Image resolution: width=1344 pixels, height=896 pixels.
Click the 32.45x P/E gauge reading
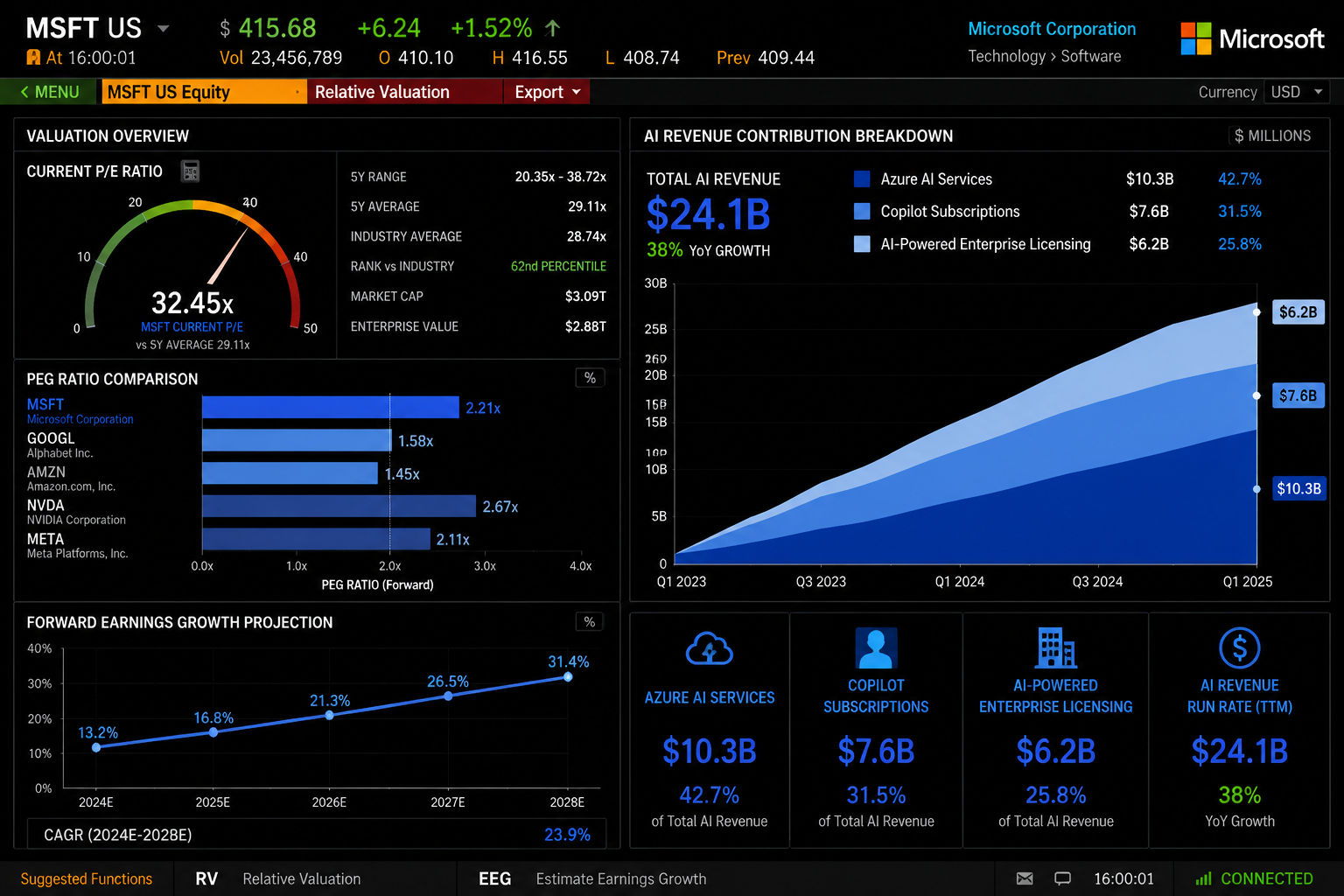pyautogui.click(x=192, y=303)
